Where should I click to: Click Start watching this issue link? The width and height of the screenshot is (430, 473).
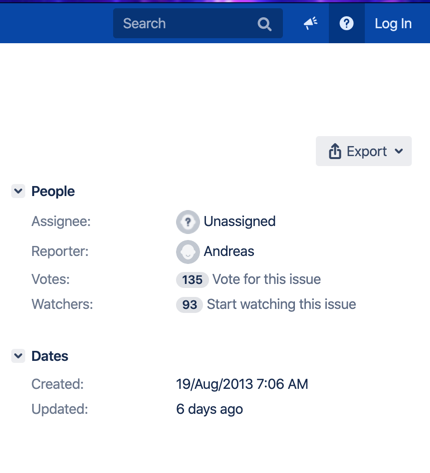(x=281, y=304)
